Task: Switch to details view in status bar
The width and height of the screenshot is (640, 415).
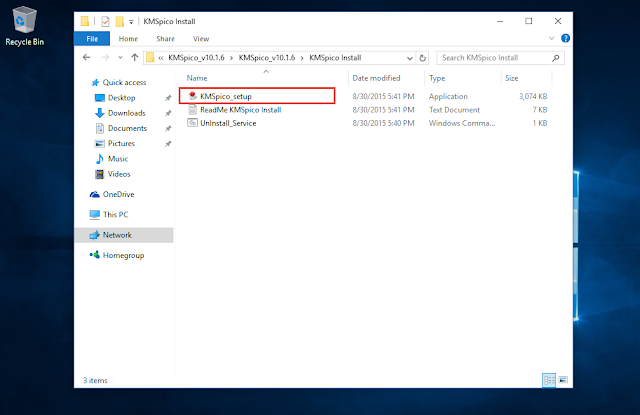Action: click(549, 380)
